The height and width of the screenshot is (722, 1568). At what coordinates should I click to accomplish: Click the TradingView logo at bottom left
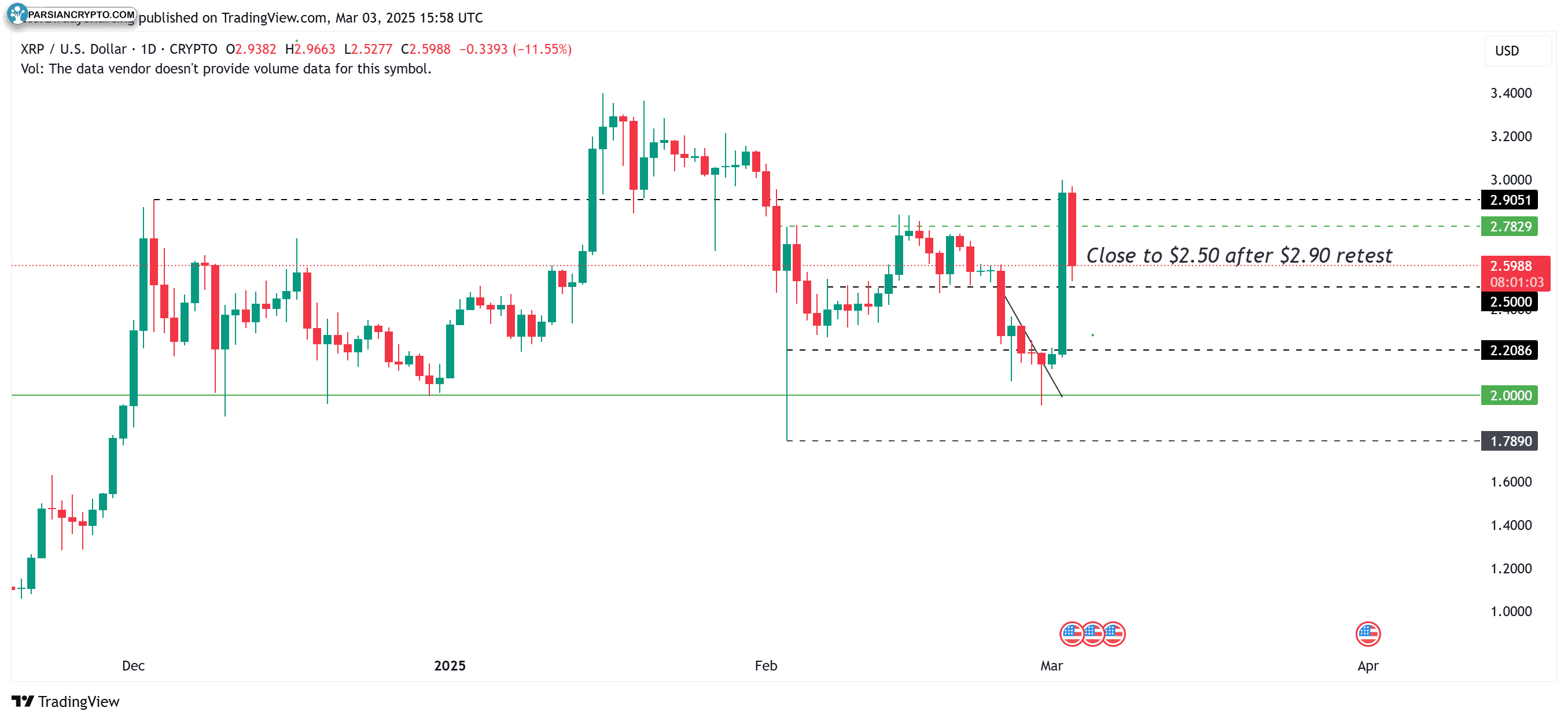[66, 701]
